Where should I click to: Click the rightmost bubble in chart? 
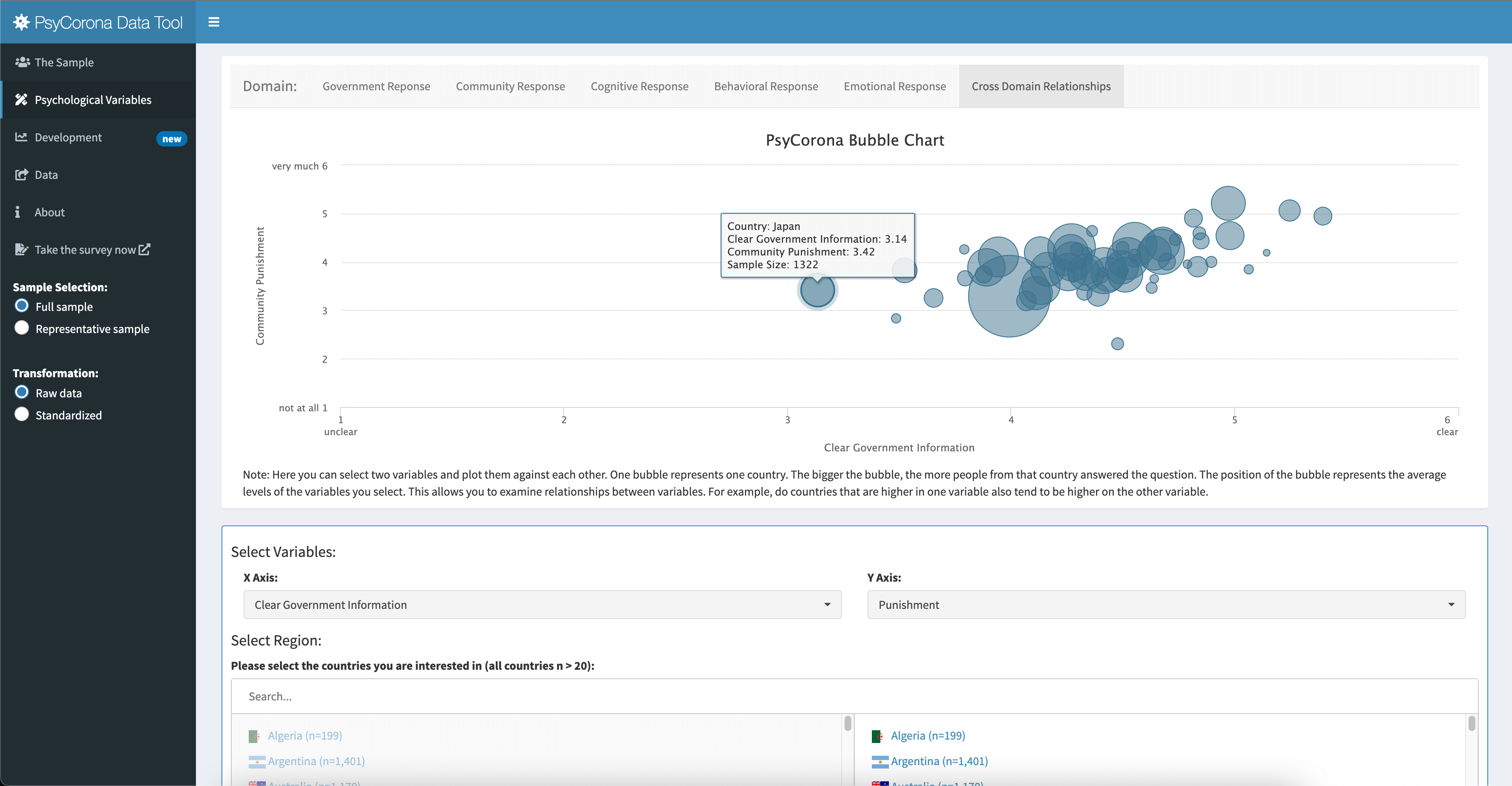(x=1322, y=216)
